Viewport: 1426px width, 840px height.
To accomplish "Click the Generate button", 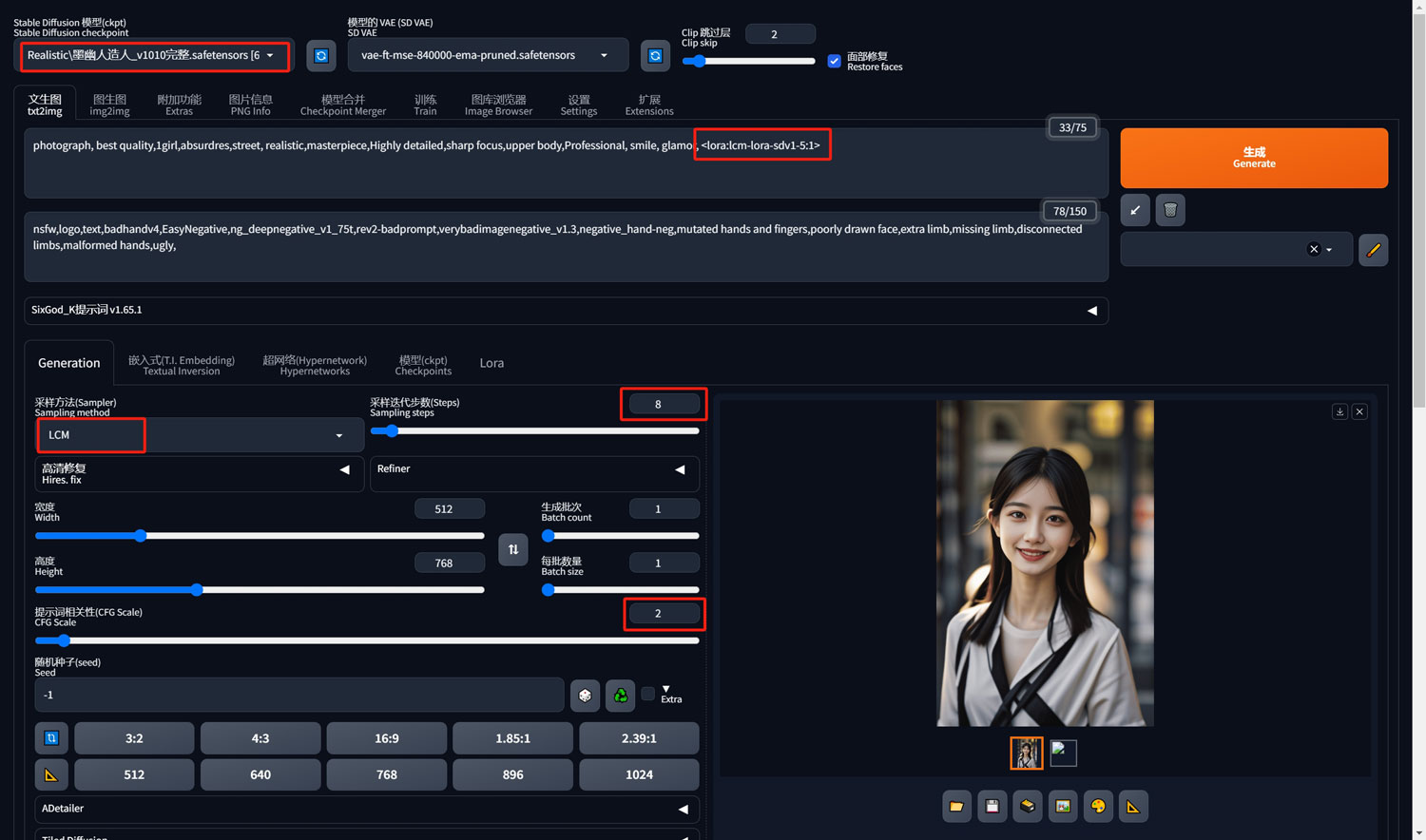I will 1253,158.
